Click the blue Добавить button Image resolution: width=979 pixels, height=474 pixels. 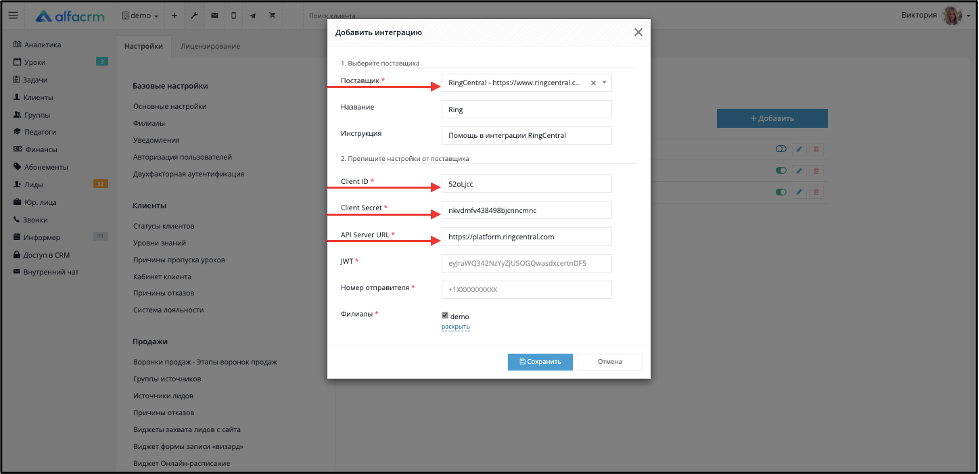click(772, 118)
